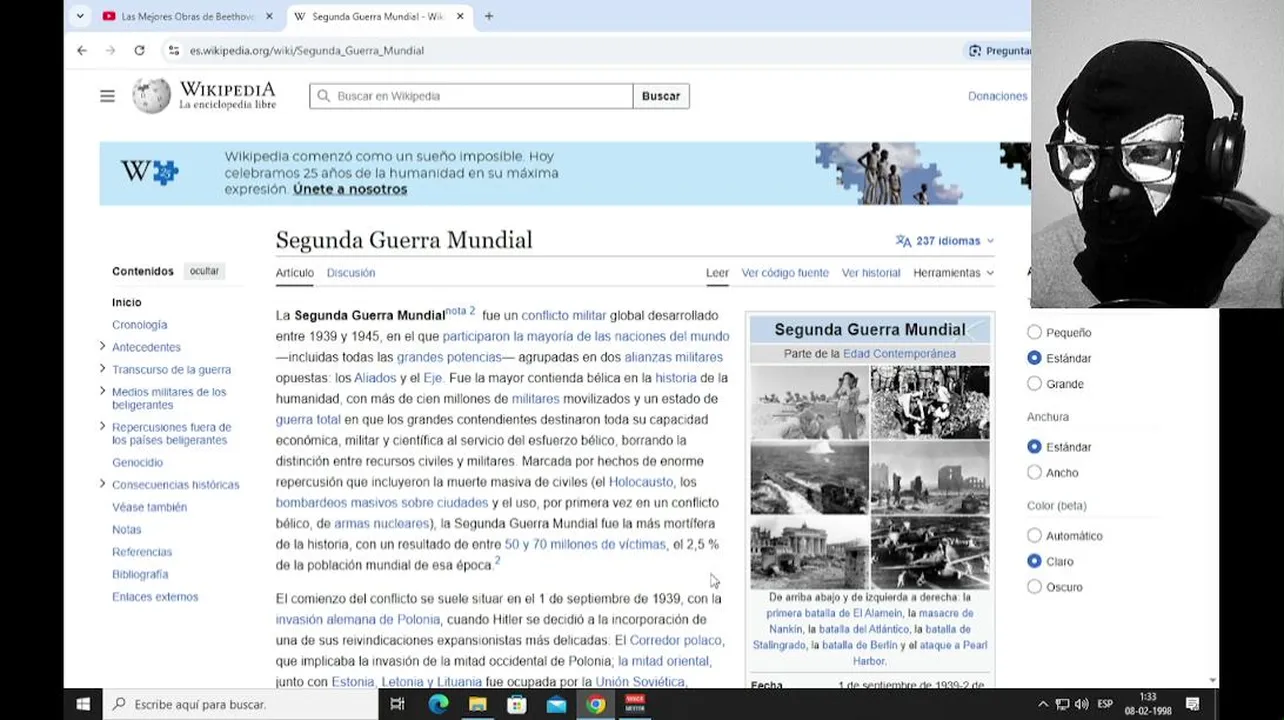Close the Beethoven YouTube tab
Viewport: 1284px width, 720px height.
[269, 16]
